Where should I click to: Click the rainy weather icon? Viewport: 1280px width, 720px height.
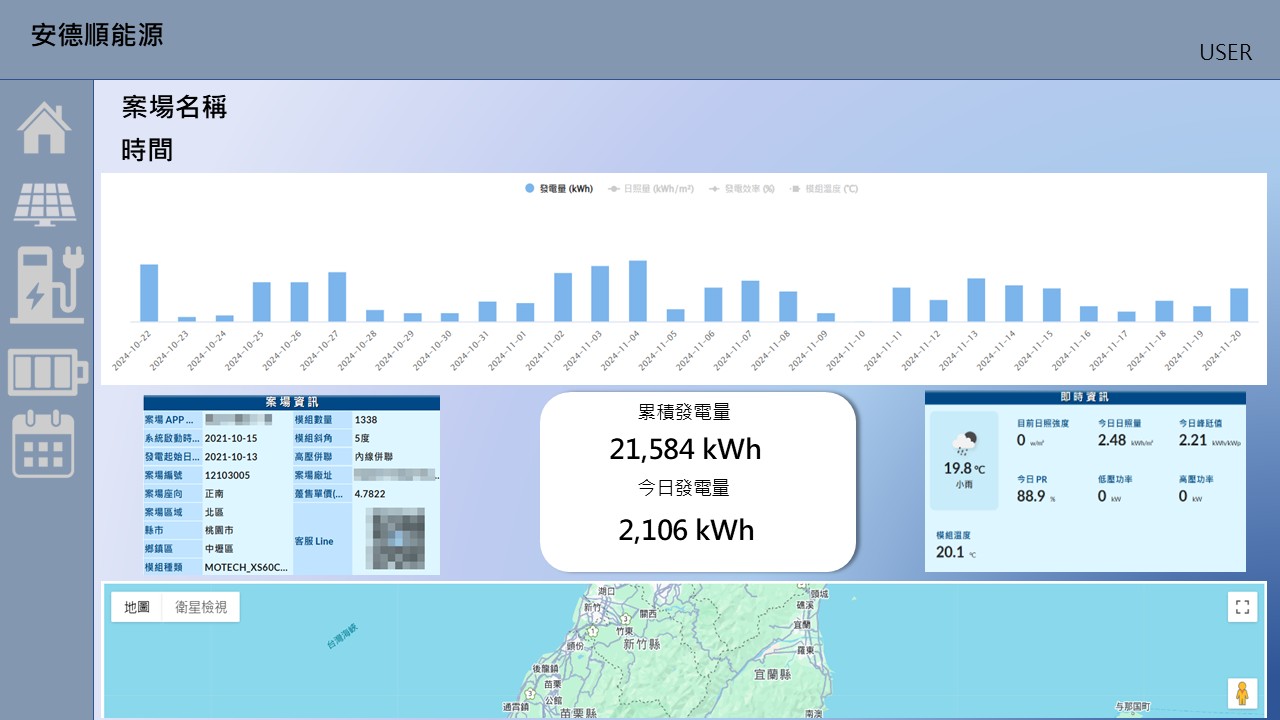tap(965, 442)
